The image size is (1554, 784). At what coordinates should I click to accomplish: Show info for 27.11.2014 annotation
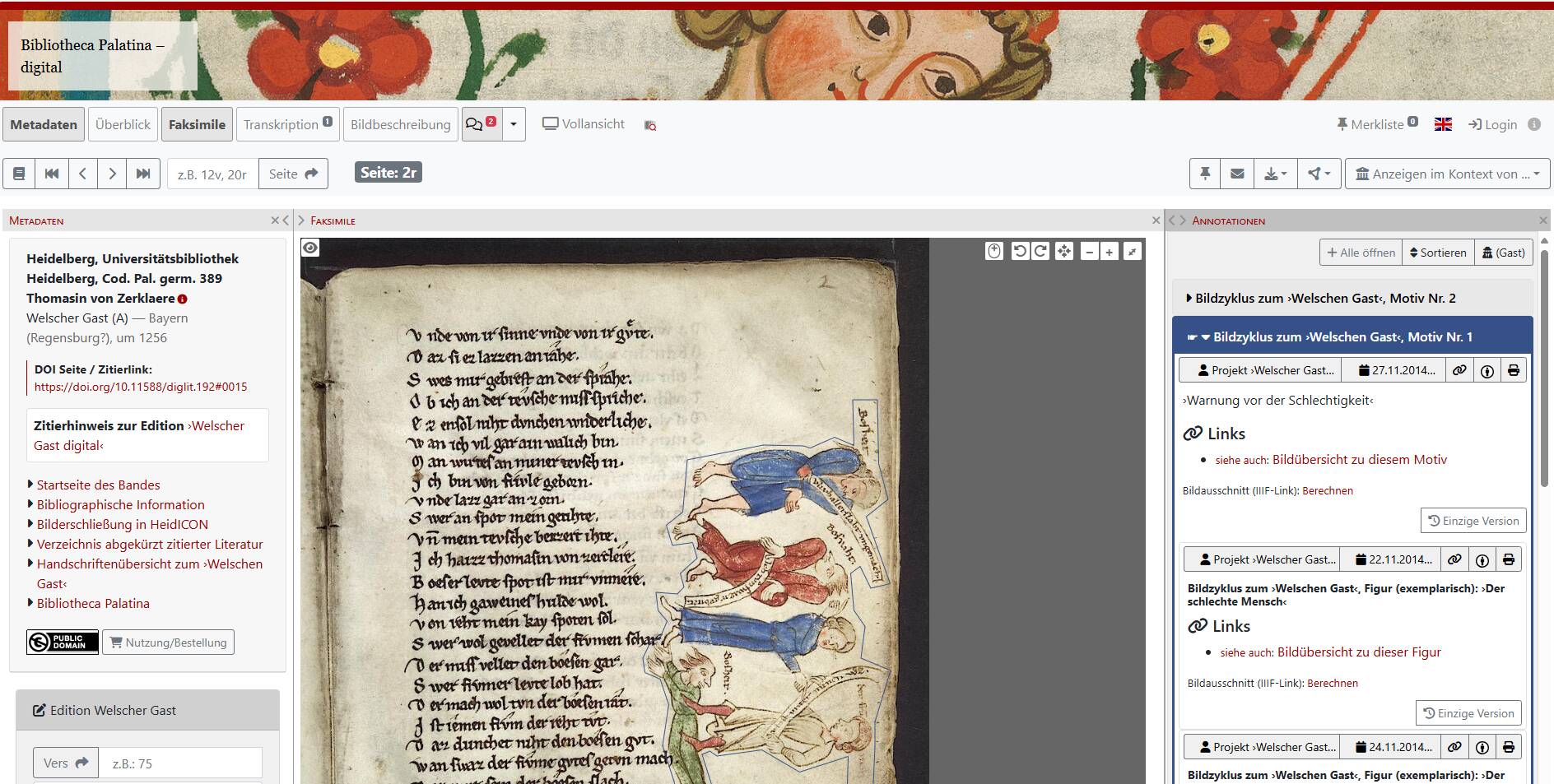[x=1487, y=370]
